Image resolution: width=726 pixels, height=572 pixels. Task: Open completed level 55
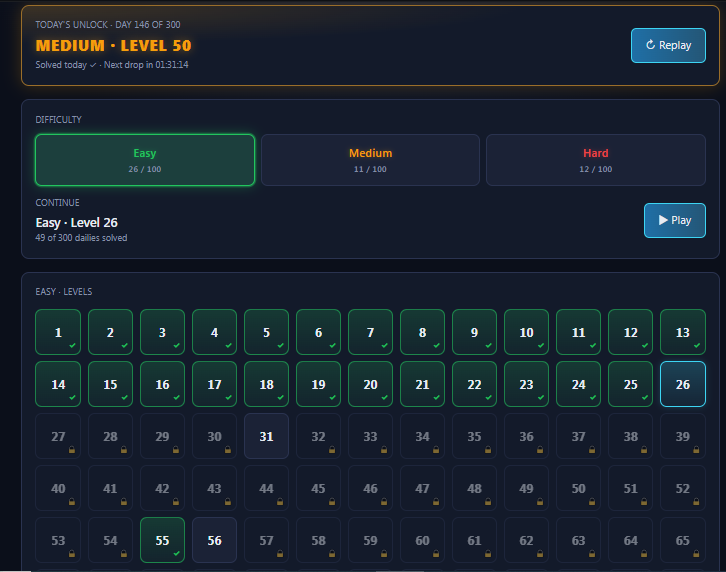[x=163, y=540]
